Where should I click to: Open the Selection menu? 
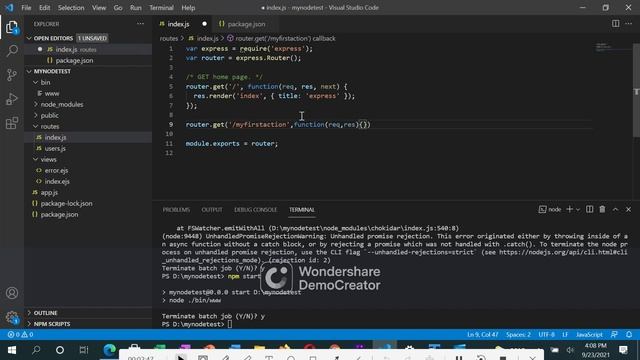[71, 8]
